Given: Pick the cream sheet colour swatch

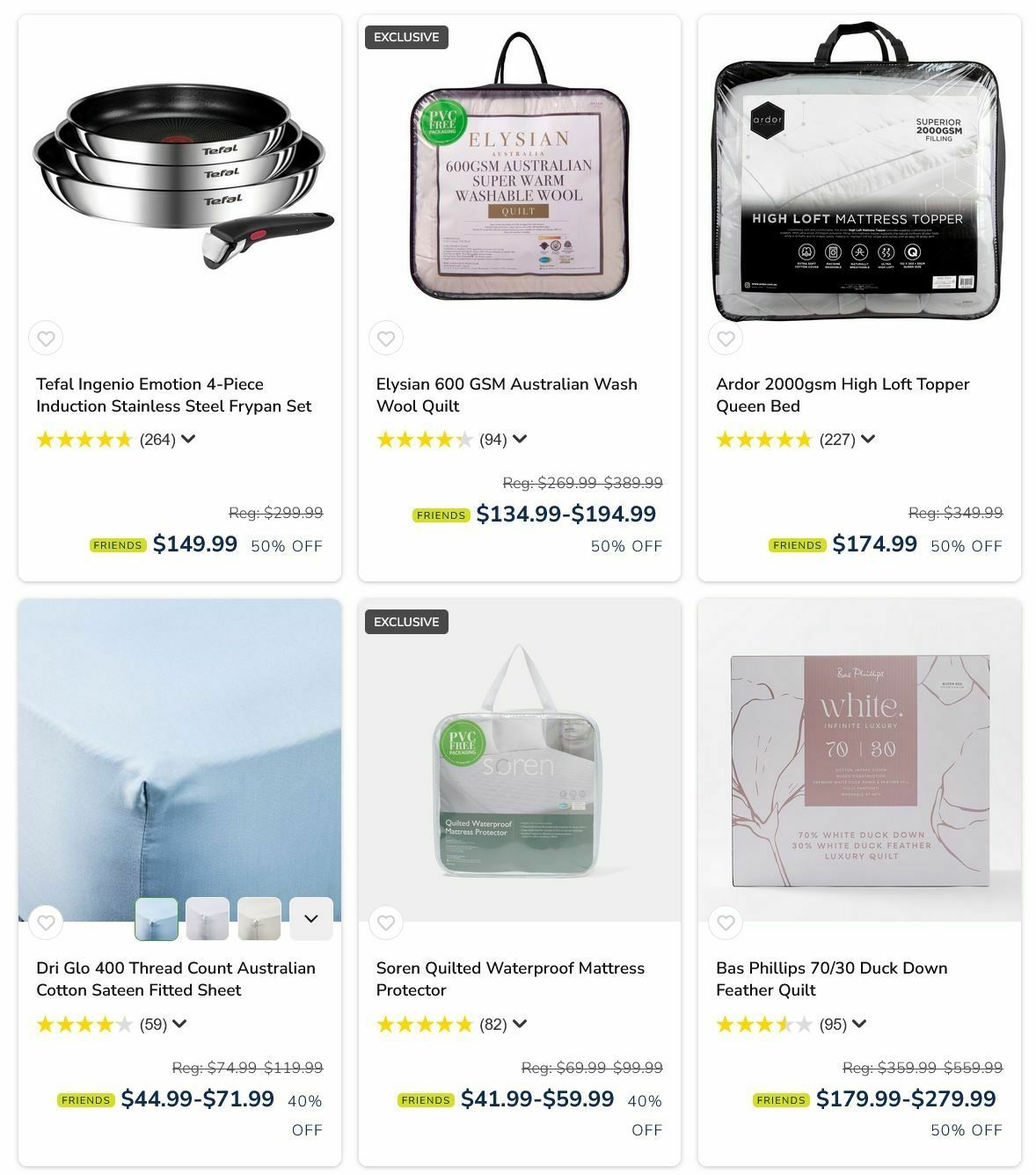Looking at the screenshot, I should point(259,919).
